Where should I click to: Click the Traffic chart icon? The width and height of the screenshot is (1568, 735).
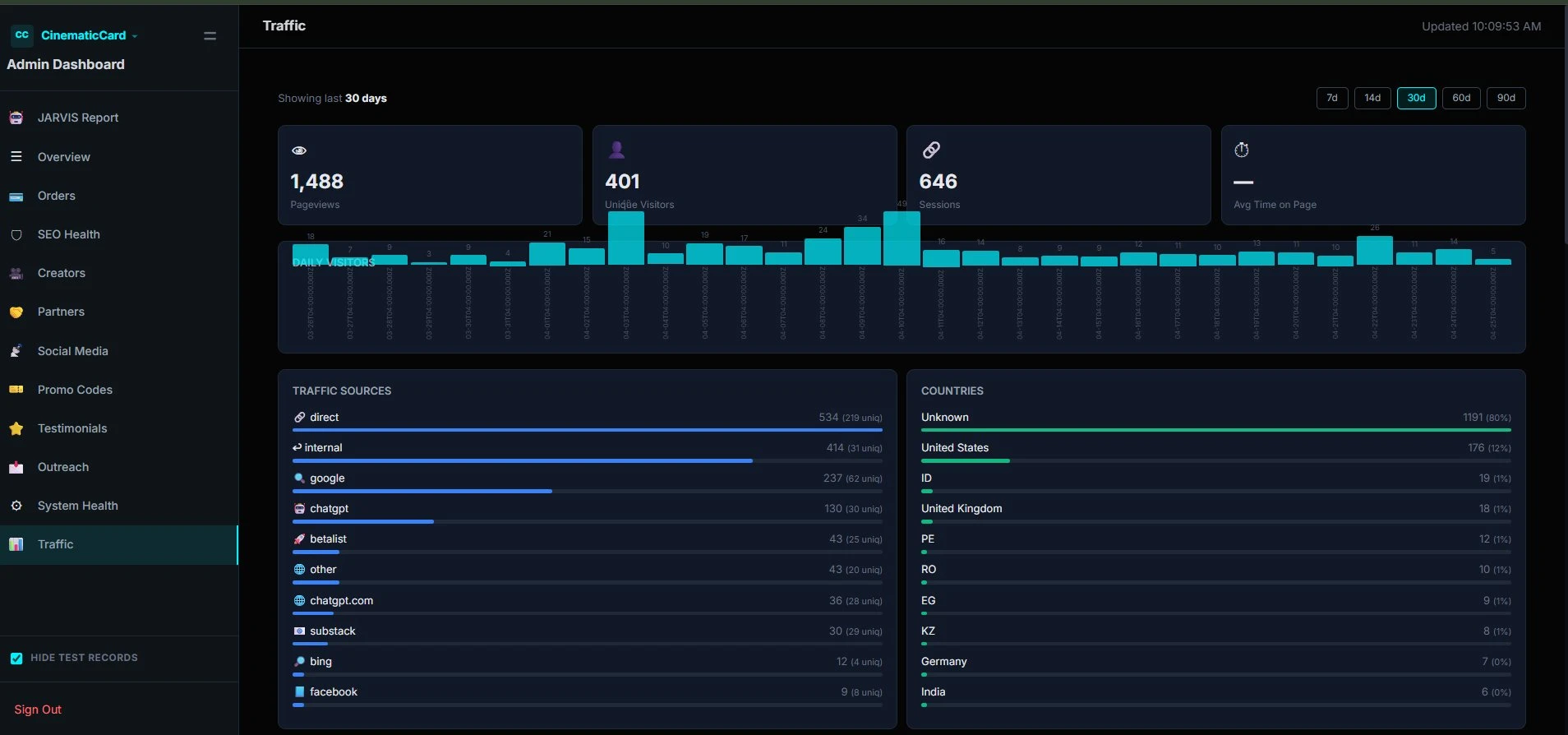[16, 544]
